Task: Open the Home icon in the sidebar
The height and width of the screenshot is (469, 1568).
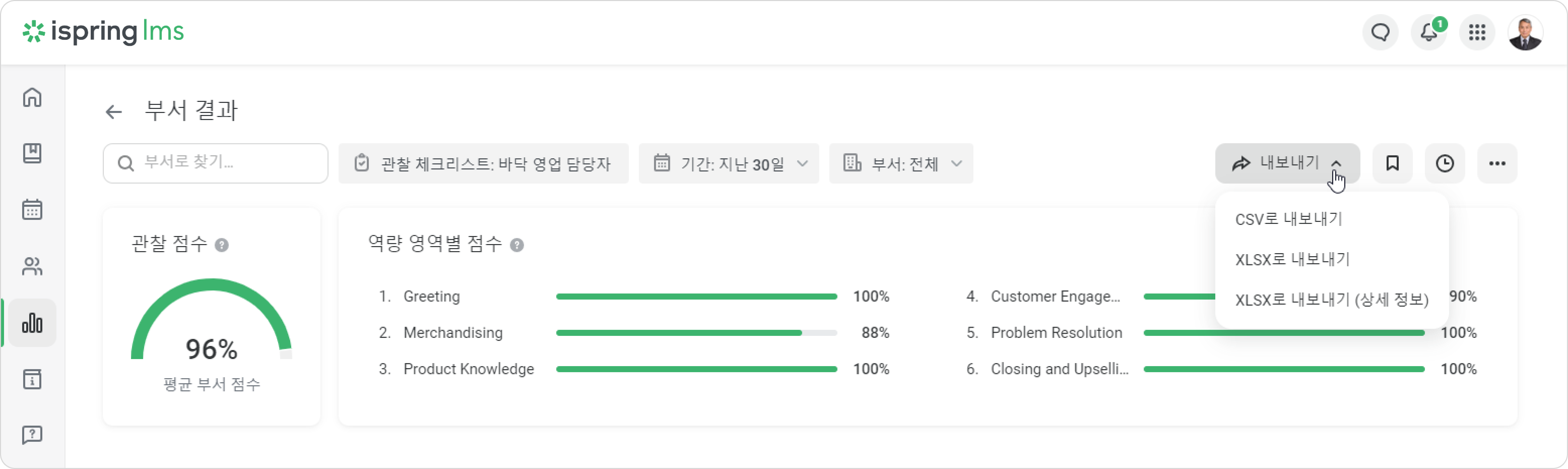Action: (x=32, y=97)
